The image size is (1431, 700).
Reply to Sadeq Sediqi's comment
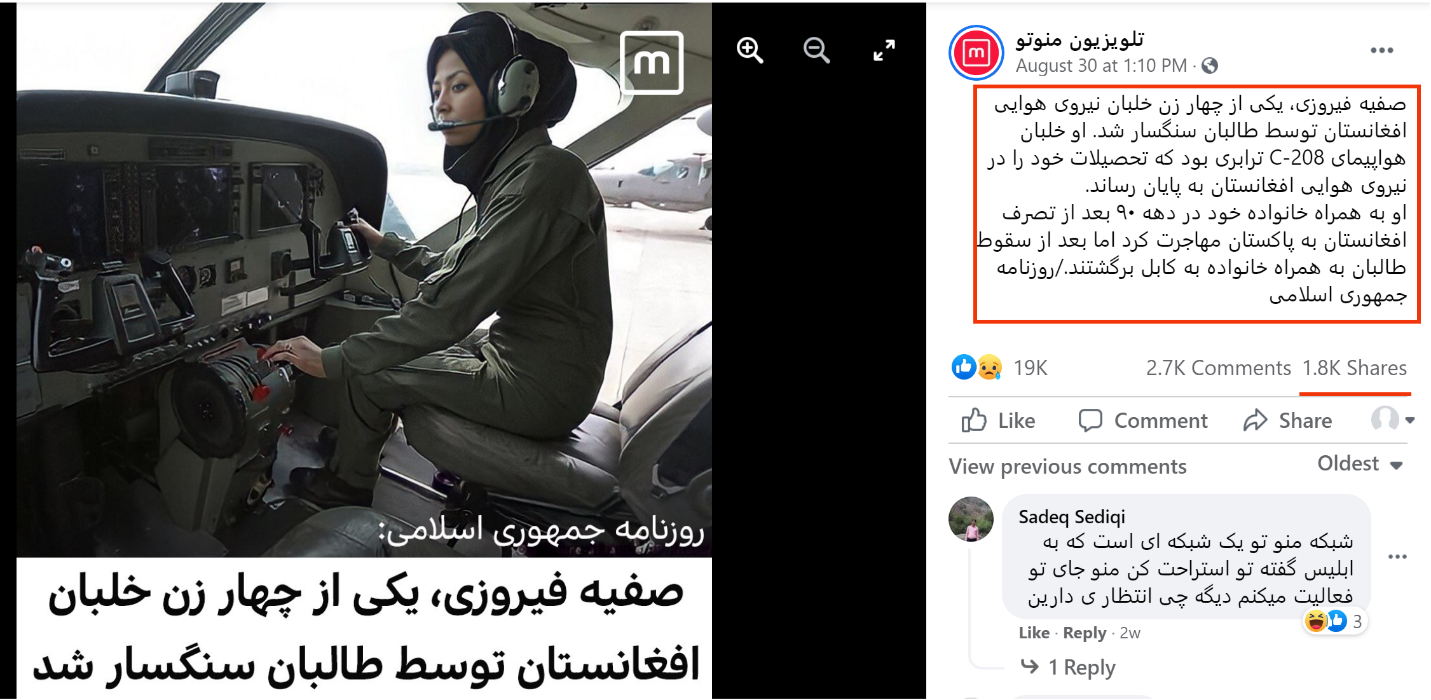[1084, 633]
